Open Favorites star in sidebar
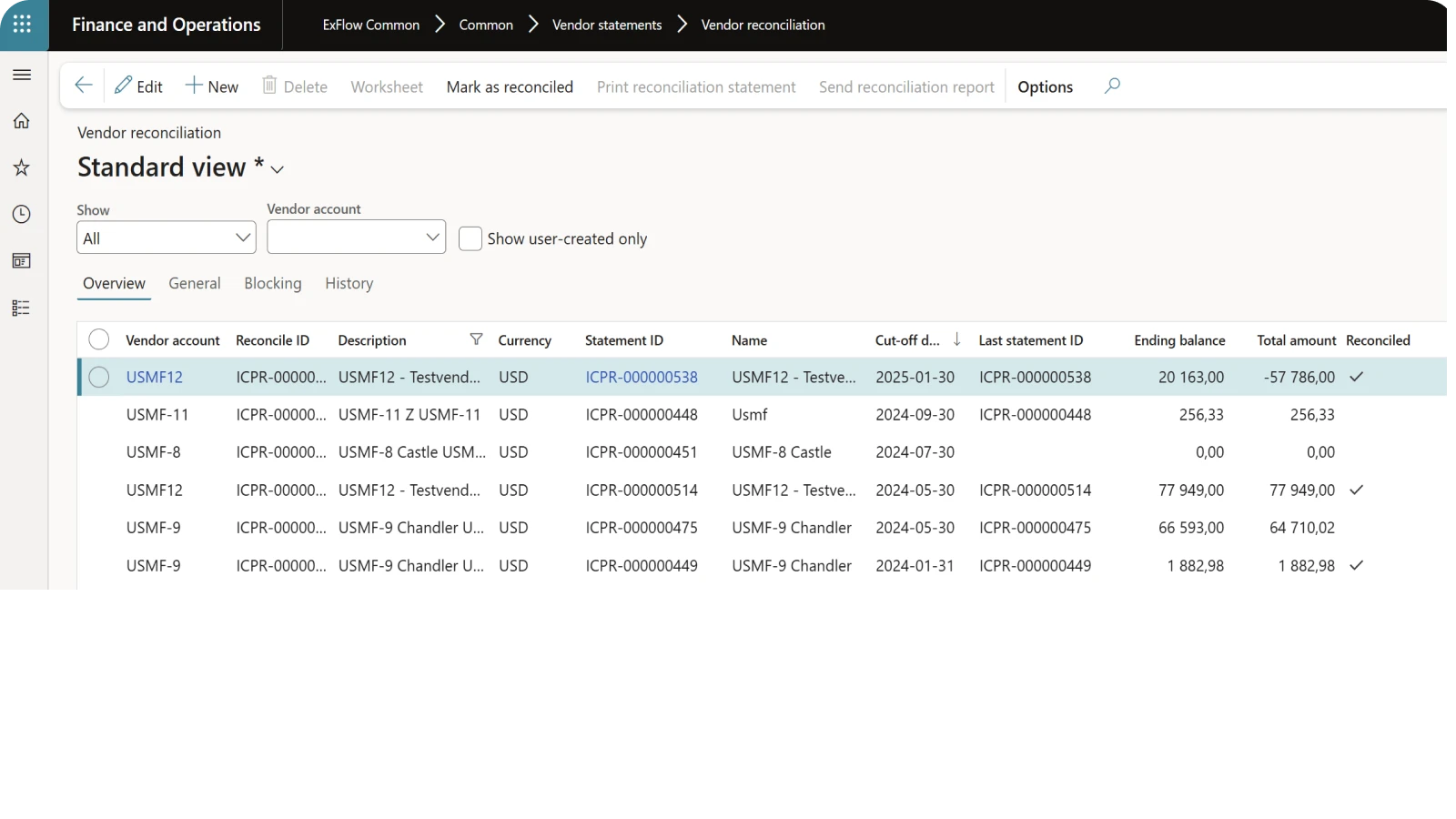Image resolution: width=1456 pixels, height=819 pixels. pos(22,167)
